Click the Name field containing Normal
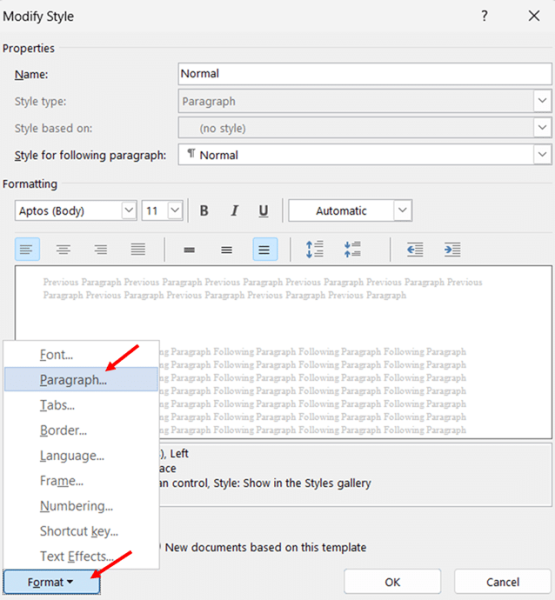This screenshot has height=600, width=555. [x=365, y=73]
